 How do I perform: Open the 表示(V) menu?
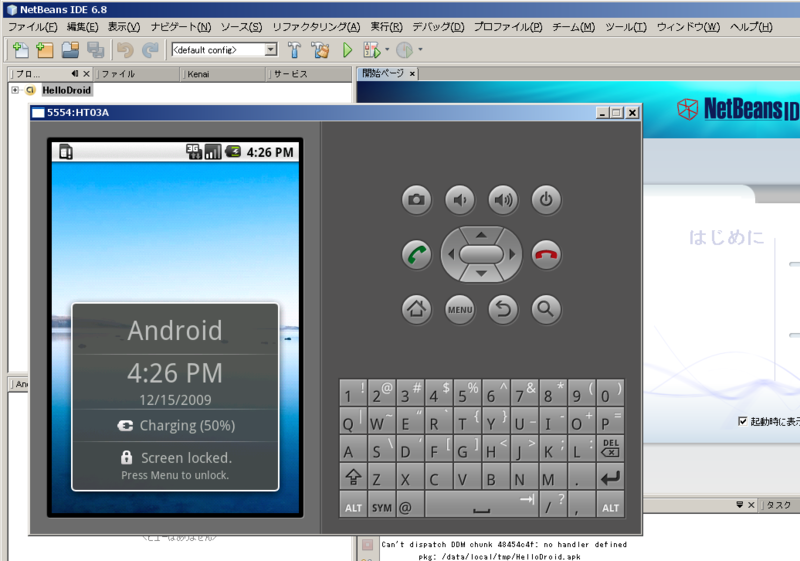pyautogui.click(x=123, y=27)
